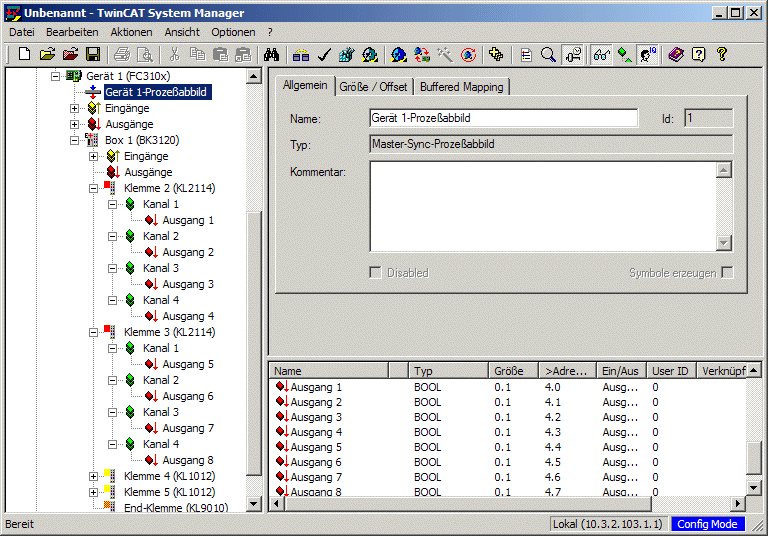Click the list Show Online Data toolbar icon
The height and width of the screenshot is (536, 768).
coord(526,54)
